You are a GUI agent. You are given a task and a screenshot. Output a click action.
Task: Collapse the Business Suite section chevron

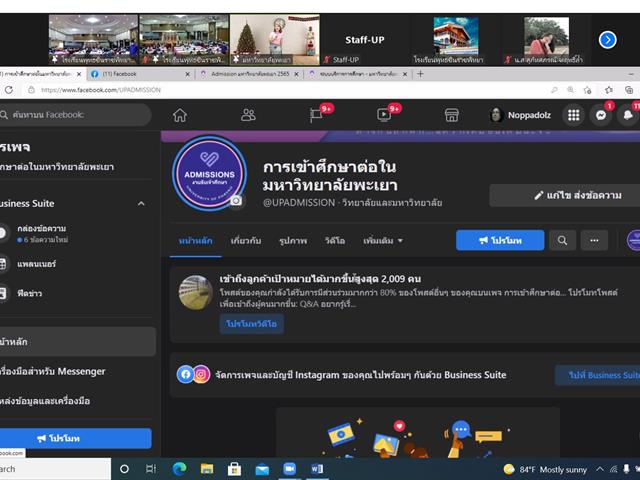[x=141, y=203]
